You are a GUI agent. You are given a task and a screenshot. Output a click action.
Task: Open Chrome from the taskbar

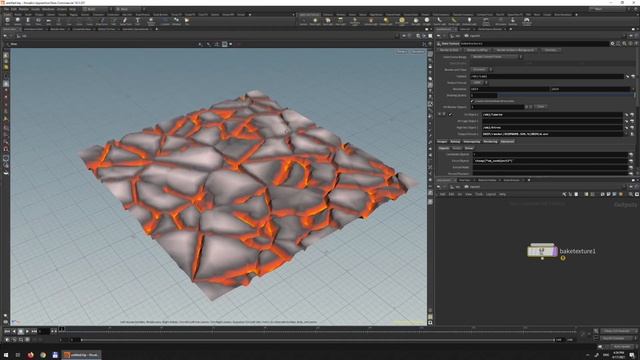pyautogui.click(x=43, y=355)
